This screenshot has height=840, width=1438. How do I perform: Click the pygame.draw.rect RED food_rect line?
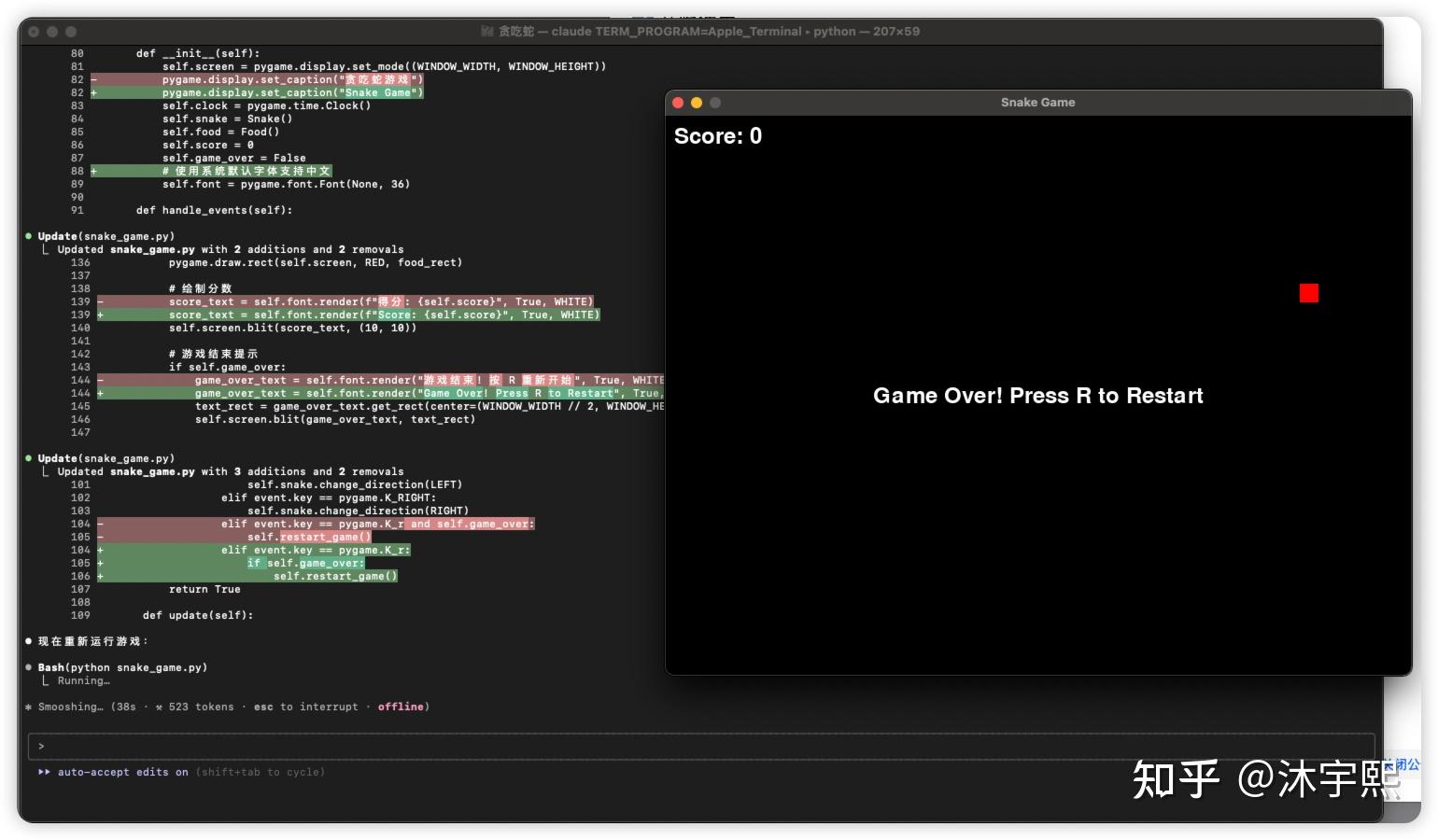(x=316, y=262)
